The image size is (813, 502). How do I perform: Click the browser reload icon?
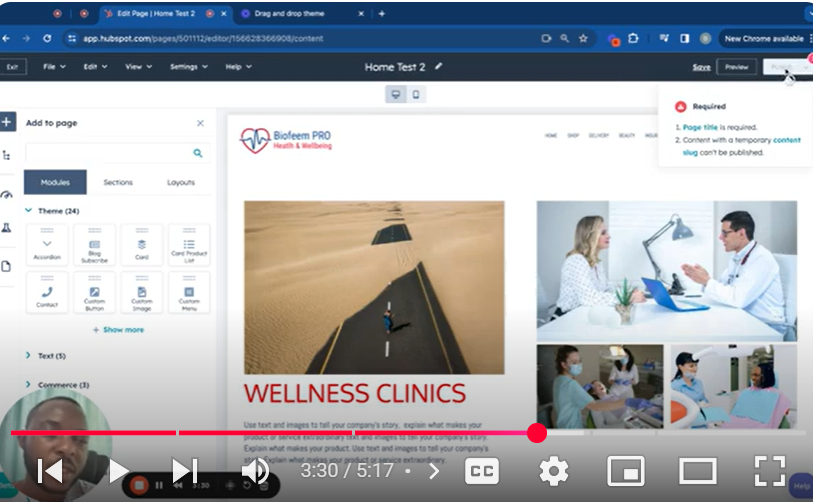click(x=47, y=38)
